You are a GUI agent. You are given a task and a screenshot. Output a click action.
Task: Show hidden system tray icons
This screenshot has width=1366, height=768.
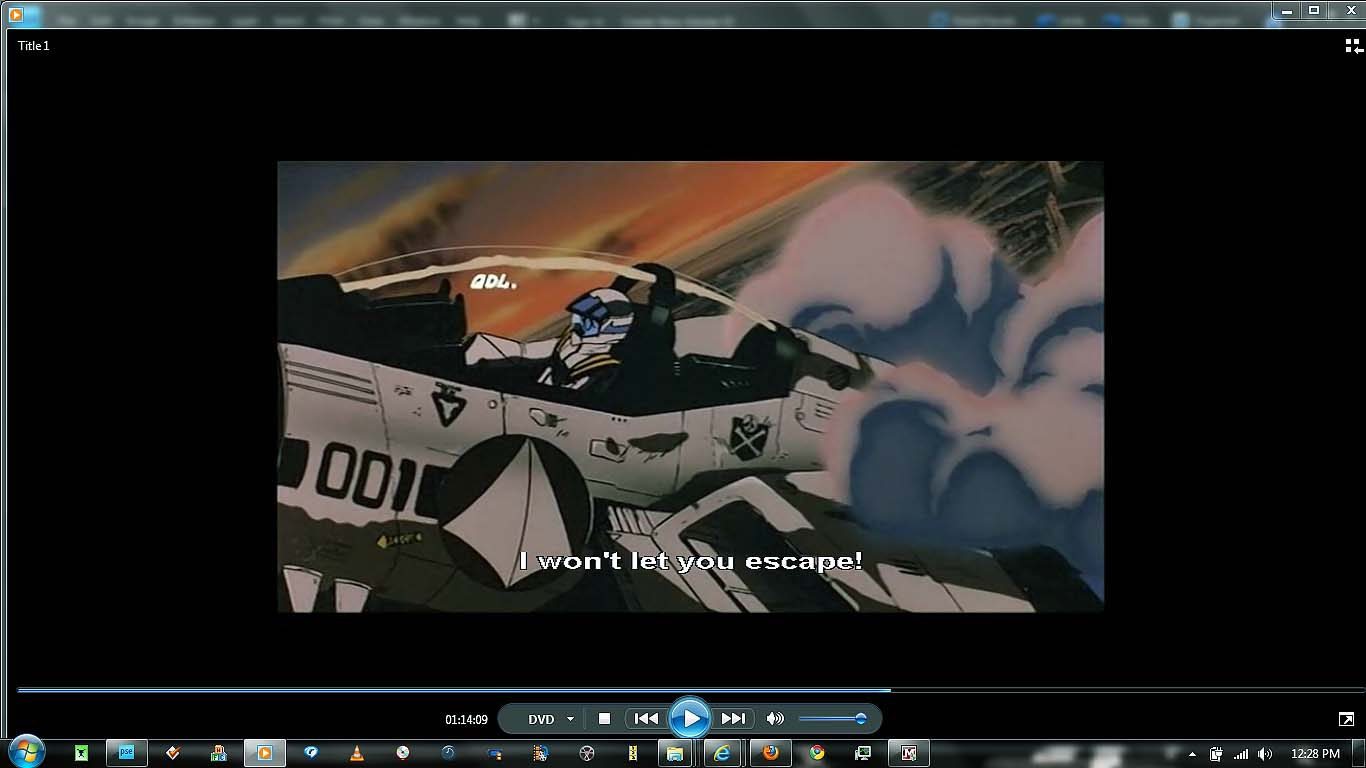pos(1192,754)
